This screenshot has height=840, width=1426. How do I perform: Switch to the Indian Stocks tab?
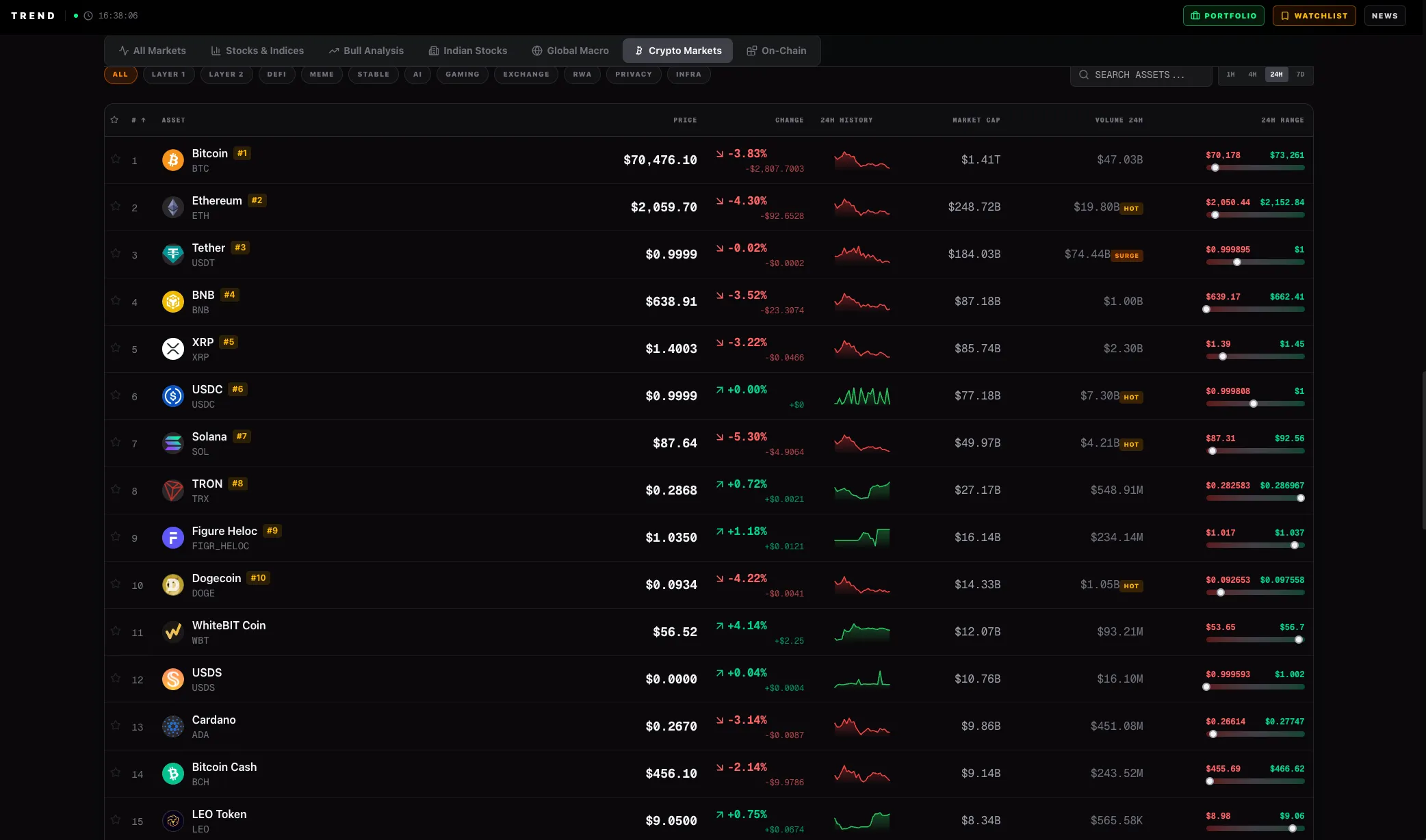click(468, 51)
